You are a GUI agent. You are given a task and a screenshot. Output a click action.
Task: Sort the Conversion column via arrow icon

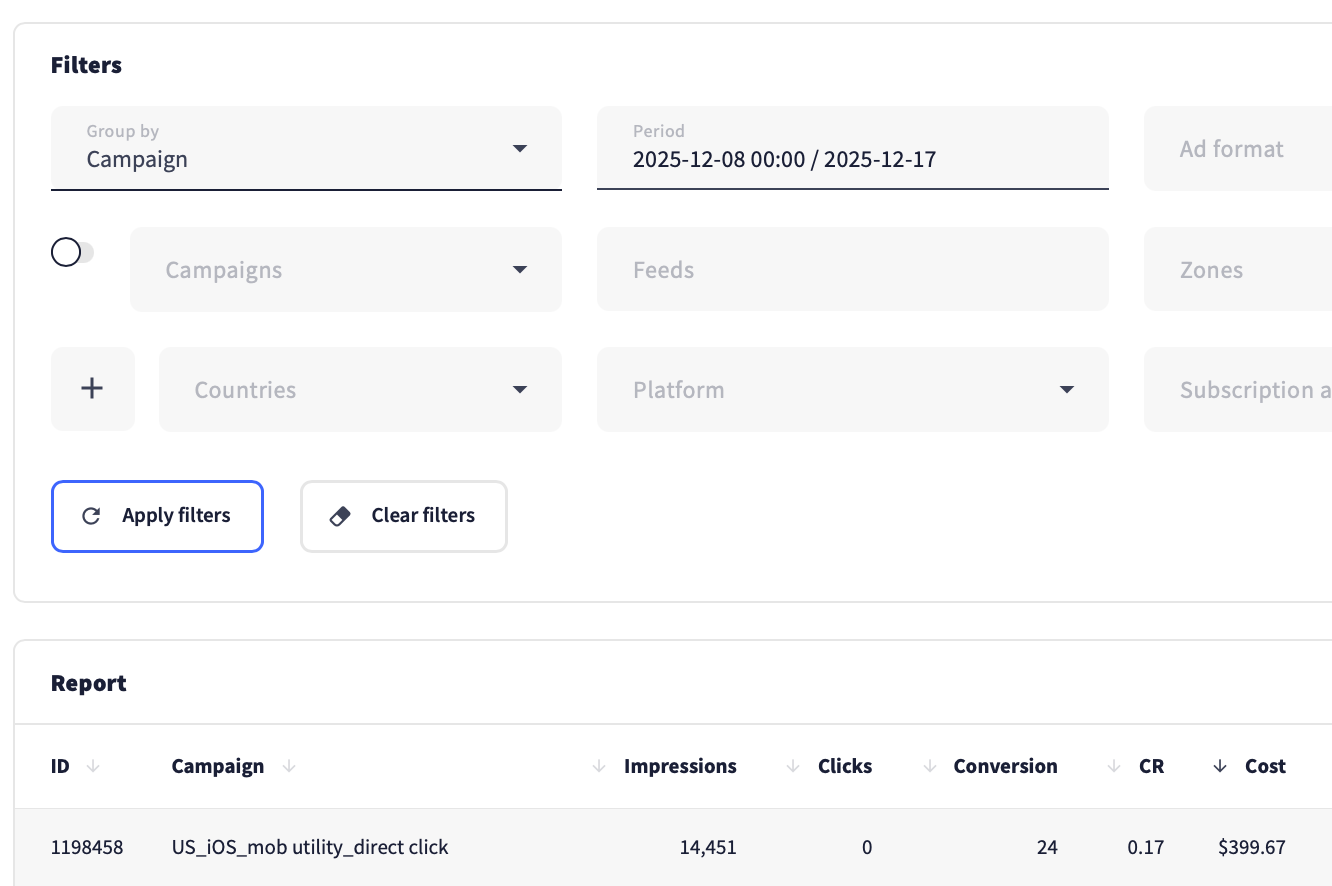930,766
